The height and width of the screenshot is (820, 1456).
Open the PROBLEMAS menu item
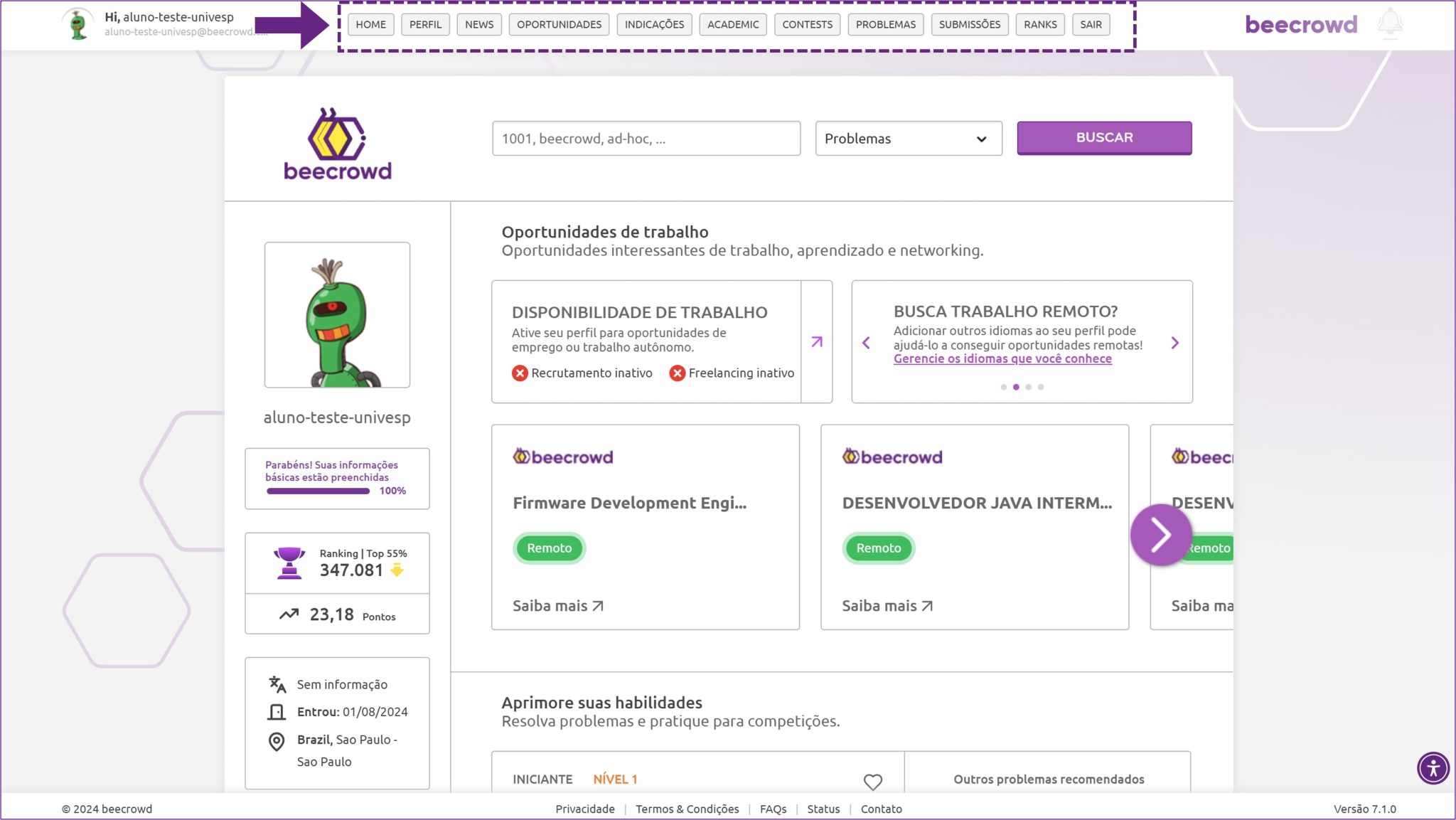[x=886, y=24]
